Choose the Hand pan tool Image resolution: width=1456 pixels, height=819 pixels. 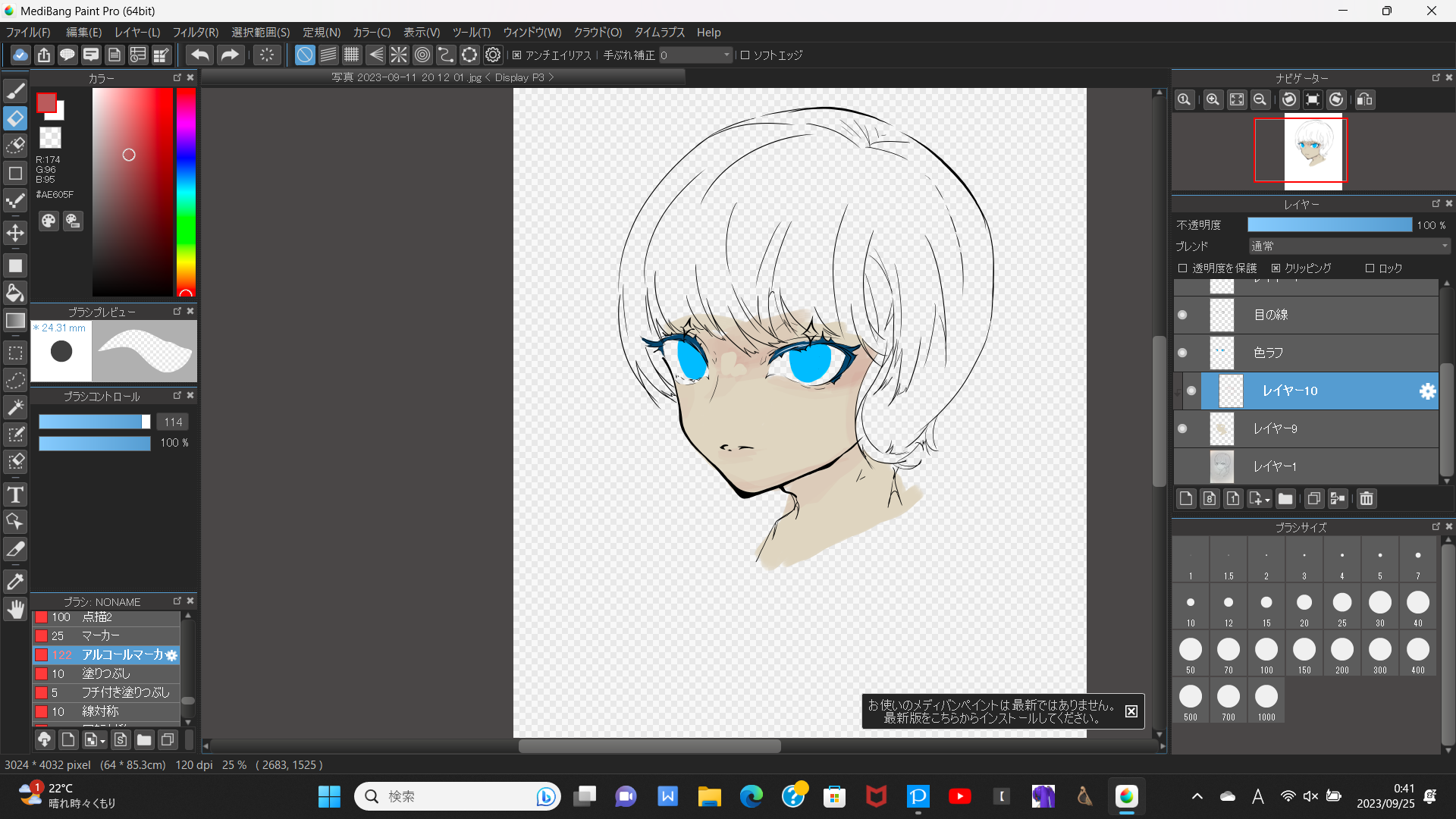15,609
